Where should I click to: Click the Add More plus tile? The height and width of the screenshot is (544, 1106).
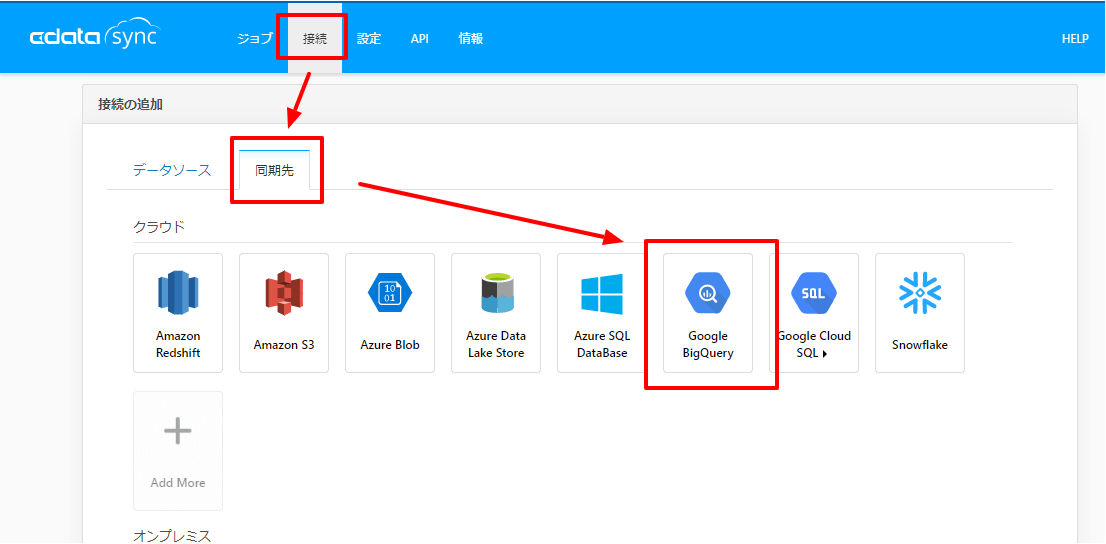(178, 451)
